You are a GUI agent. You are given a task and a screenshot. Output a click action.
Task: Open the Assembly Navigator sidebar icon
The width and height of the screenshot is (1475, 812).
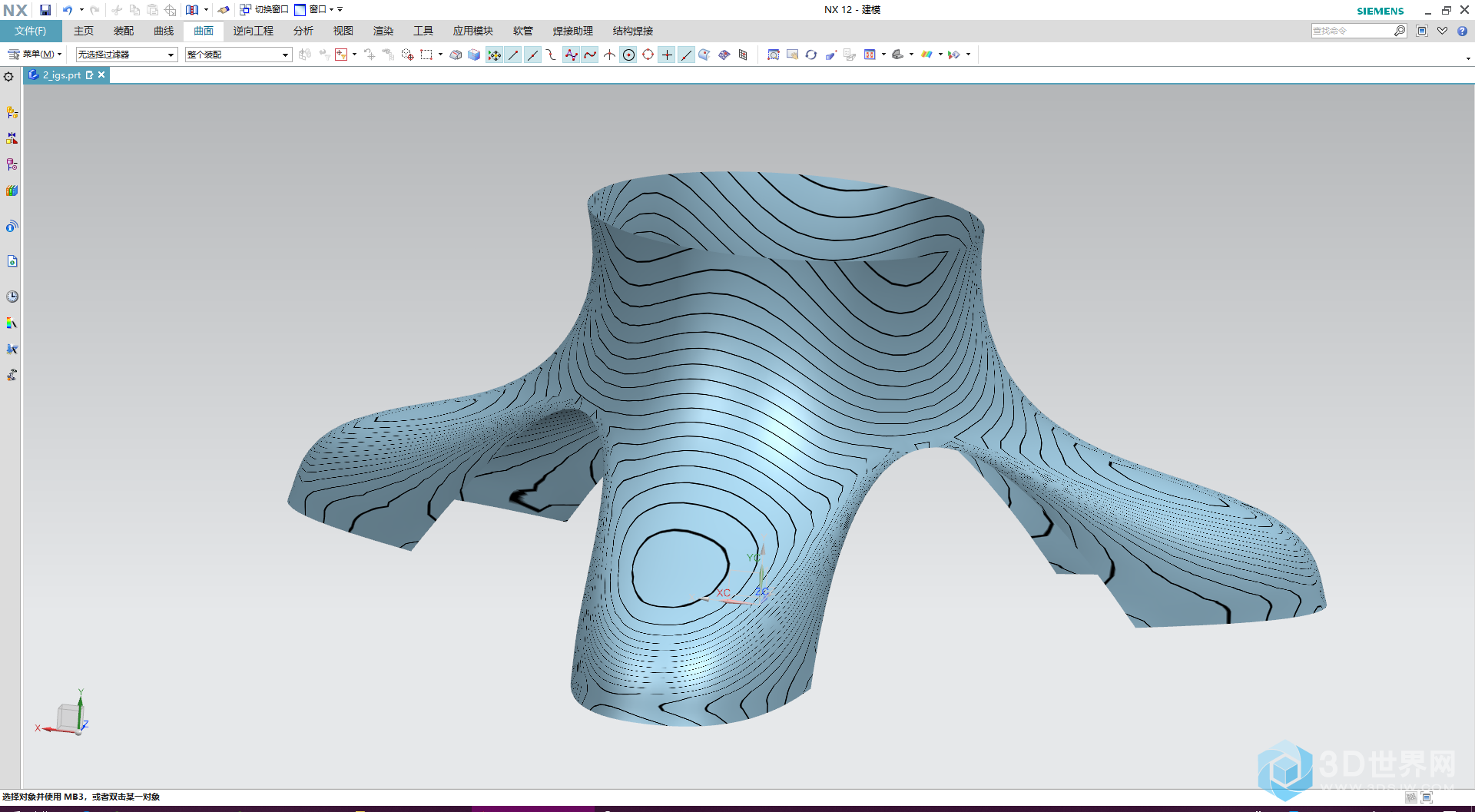(12, 112)
